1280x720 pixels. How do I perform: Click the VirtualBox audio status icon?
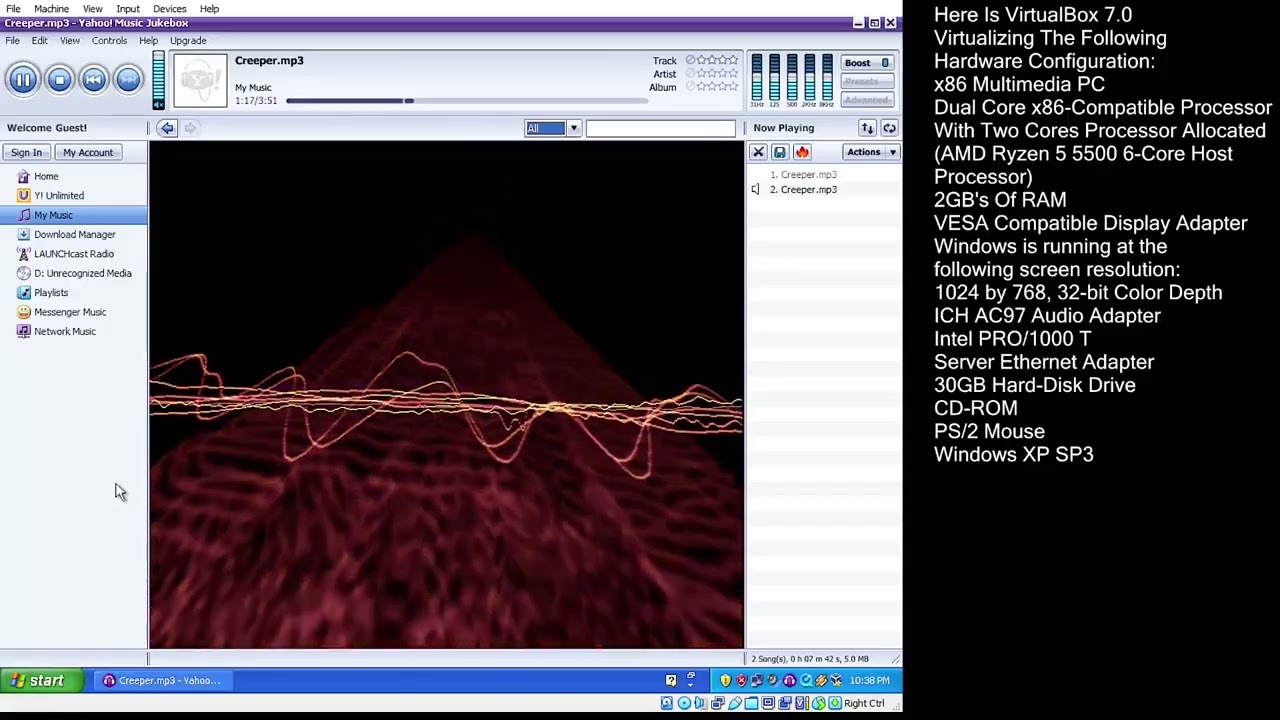(x=700, y=703)
